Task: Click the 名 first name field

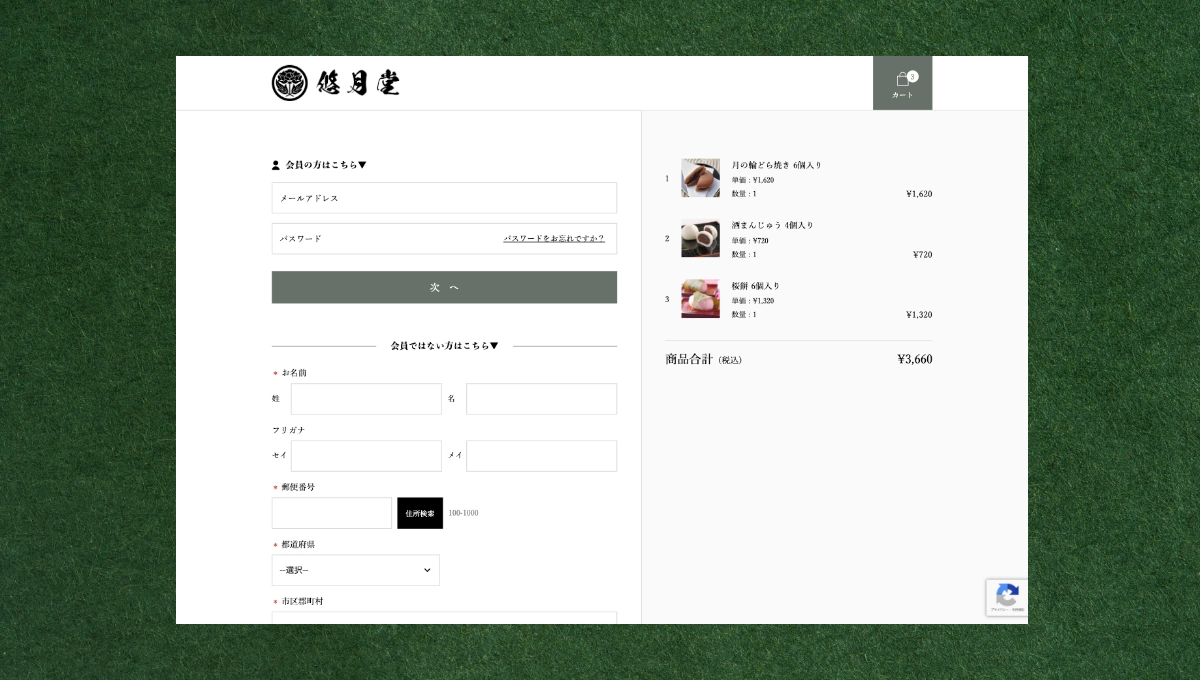Action: [x=541, y=399]
